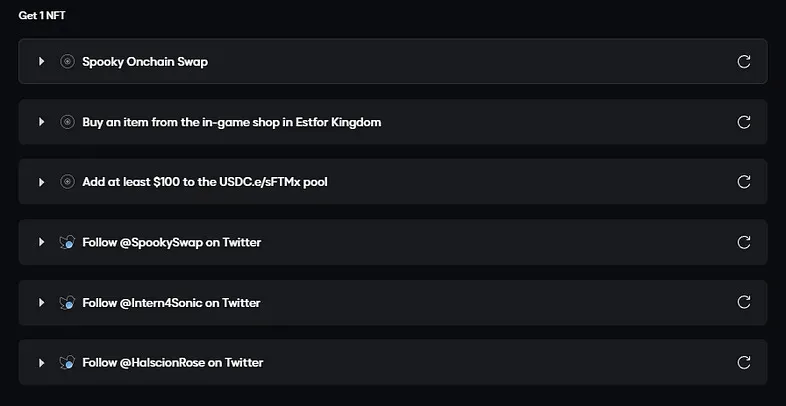The width and height of the screenshot is (786, 406).
Task: Expand the Estfor Kingdom in-game shop task
Action: click(42, 122)
